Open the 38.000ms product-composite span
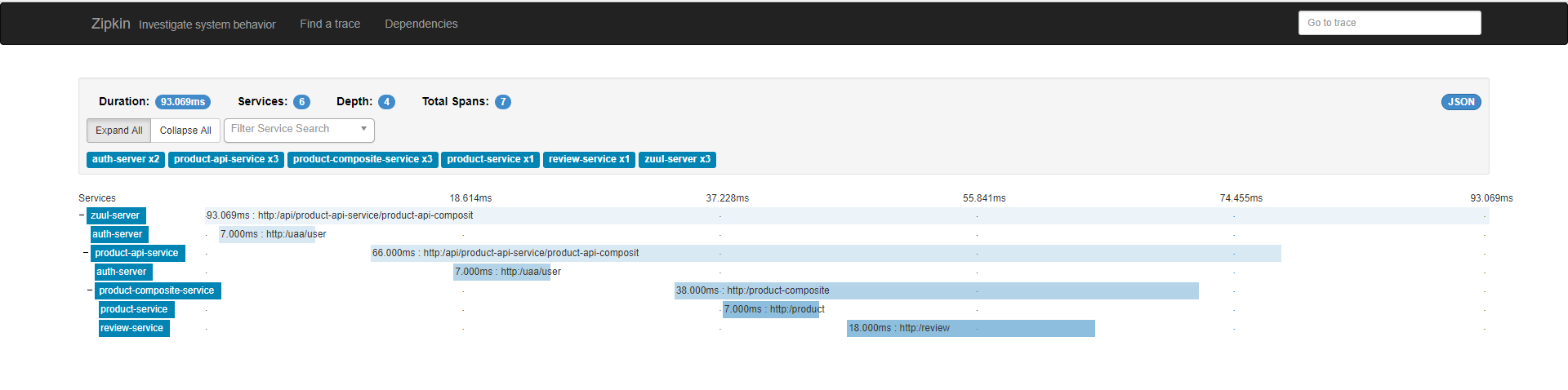This screenshot has width=1568, height=390. pyautogui.click(x=937, y=290)
